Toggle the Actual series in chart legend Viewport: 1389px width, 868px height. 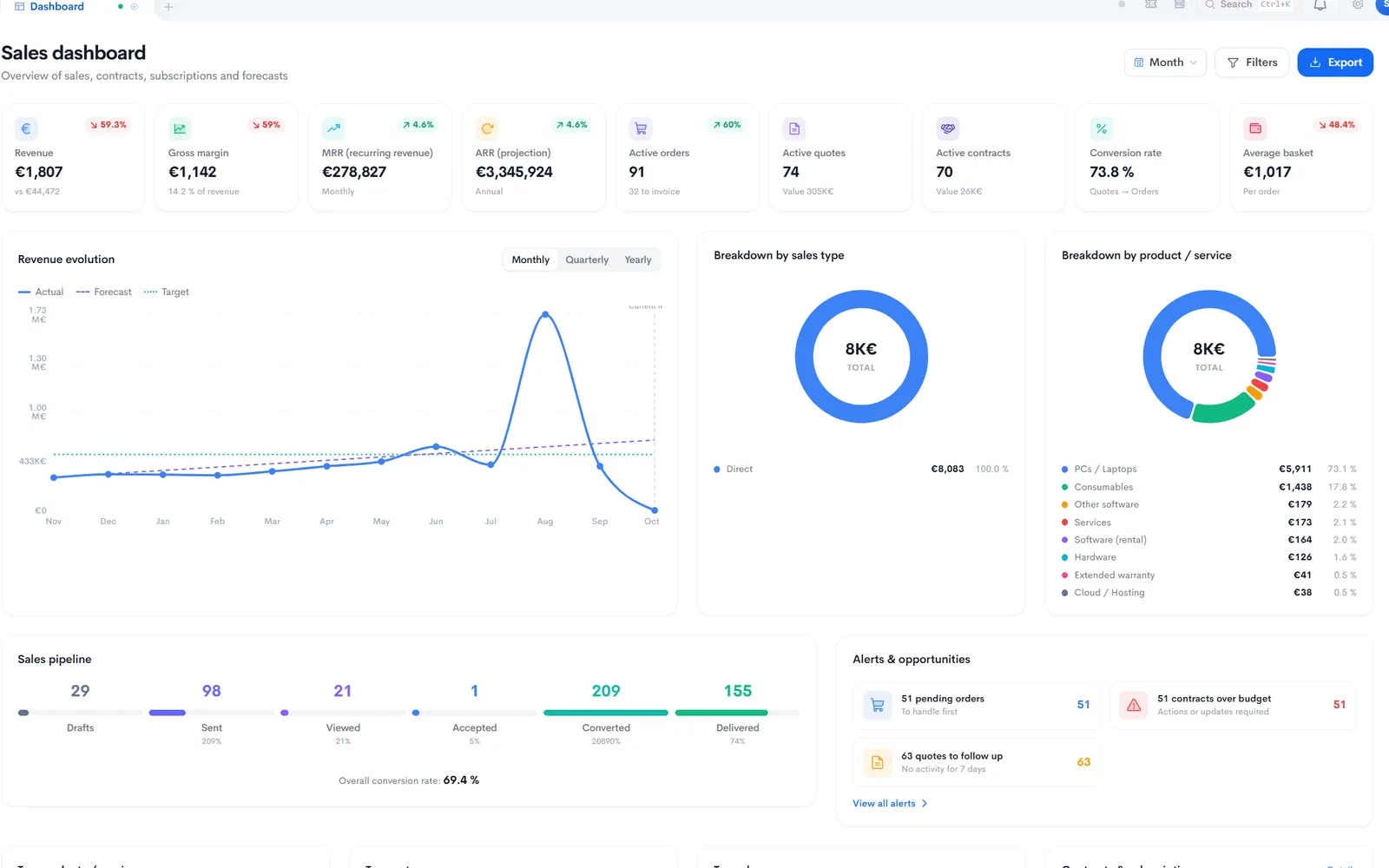[x=41, y=293]
